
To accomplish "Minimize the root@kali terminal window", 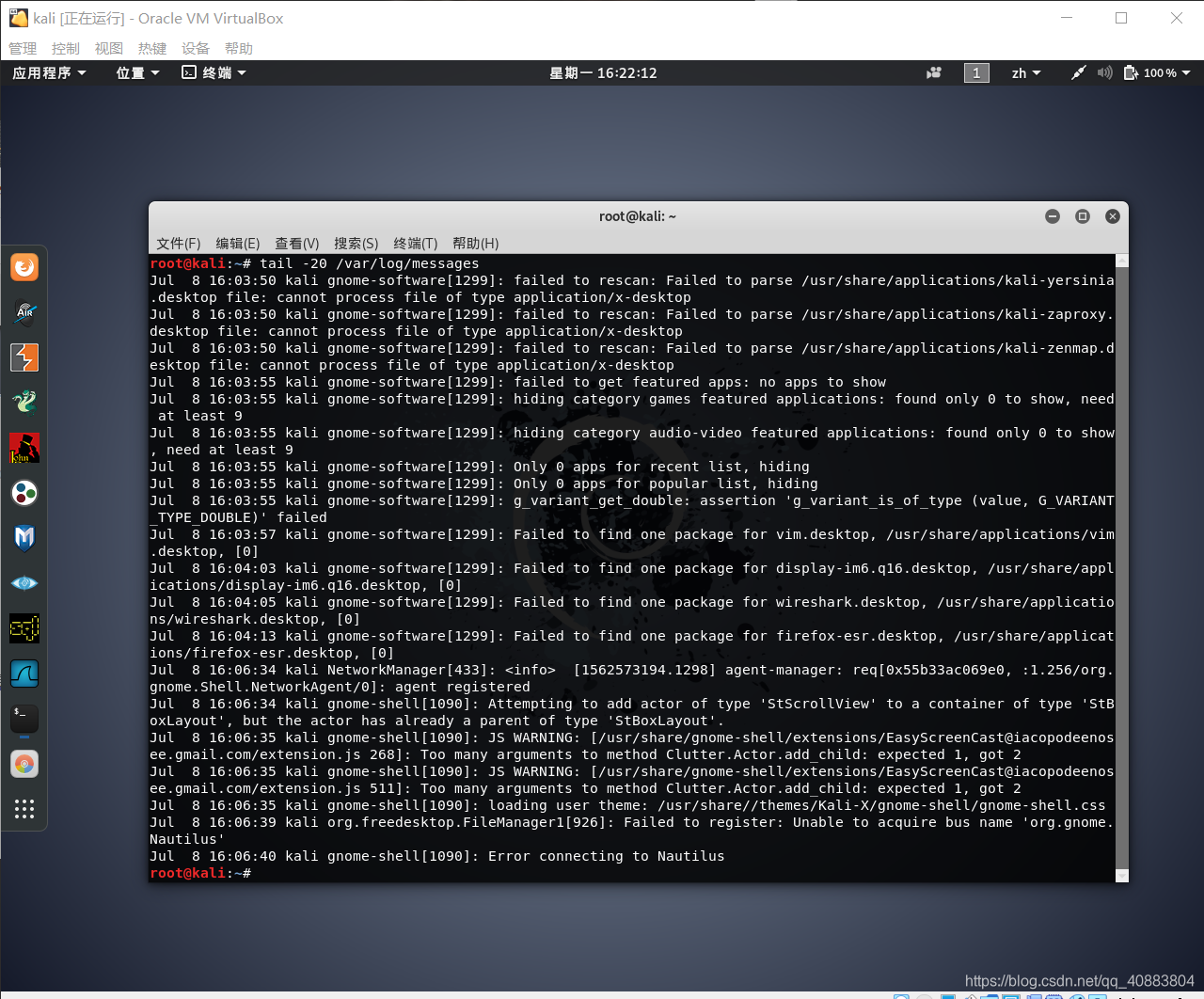I will click(x=1053, y=216).
